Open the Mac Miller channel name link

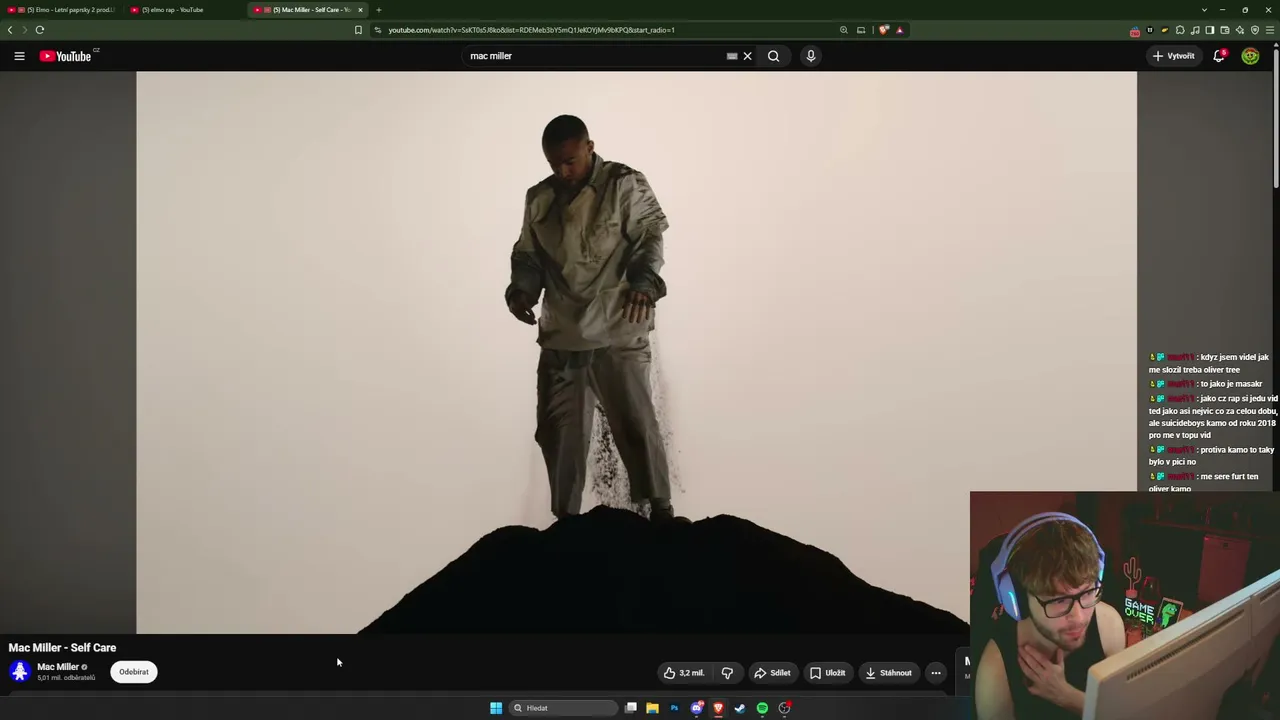point(58,667)
